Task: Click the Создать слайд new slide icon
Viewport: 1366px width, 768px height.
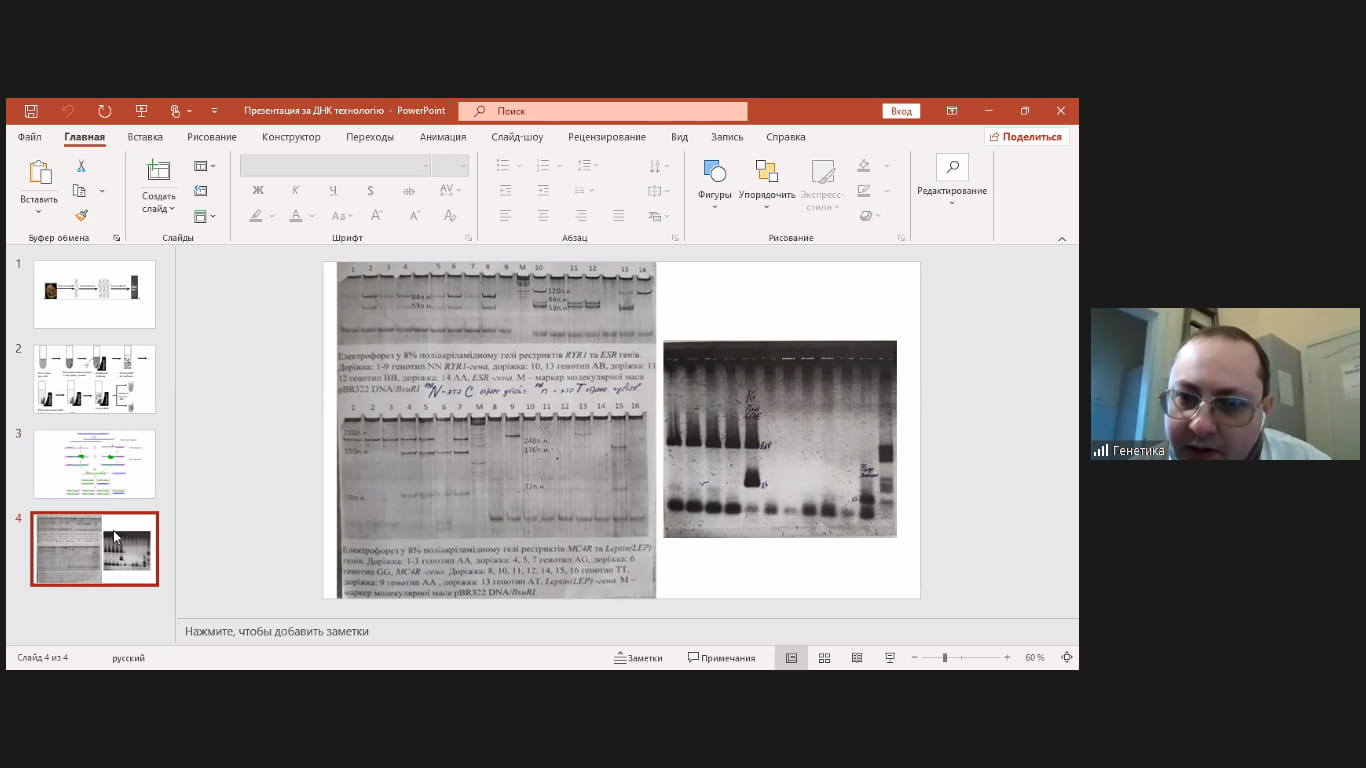Action: pyautogui.click(x=158, y=171)
